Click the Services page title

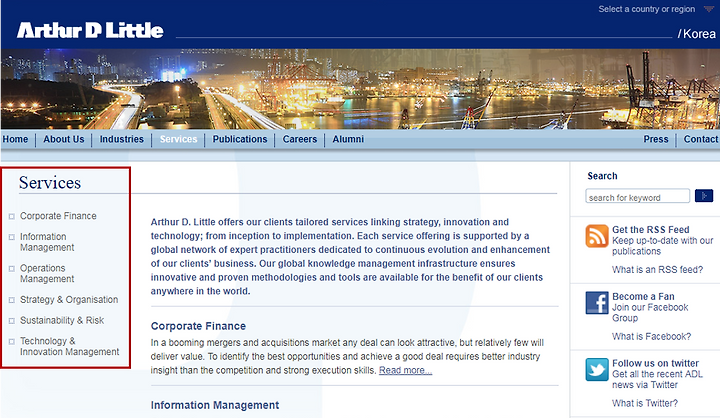click(50, 183)
